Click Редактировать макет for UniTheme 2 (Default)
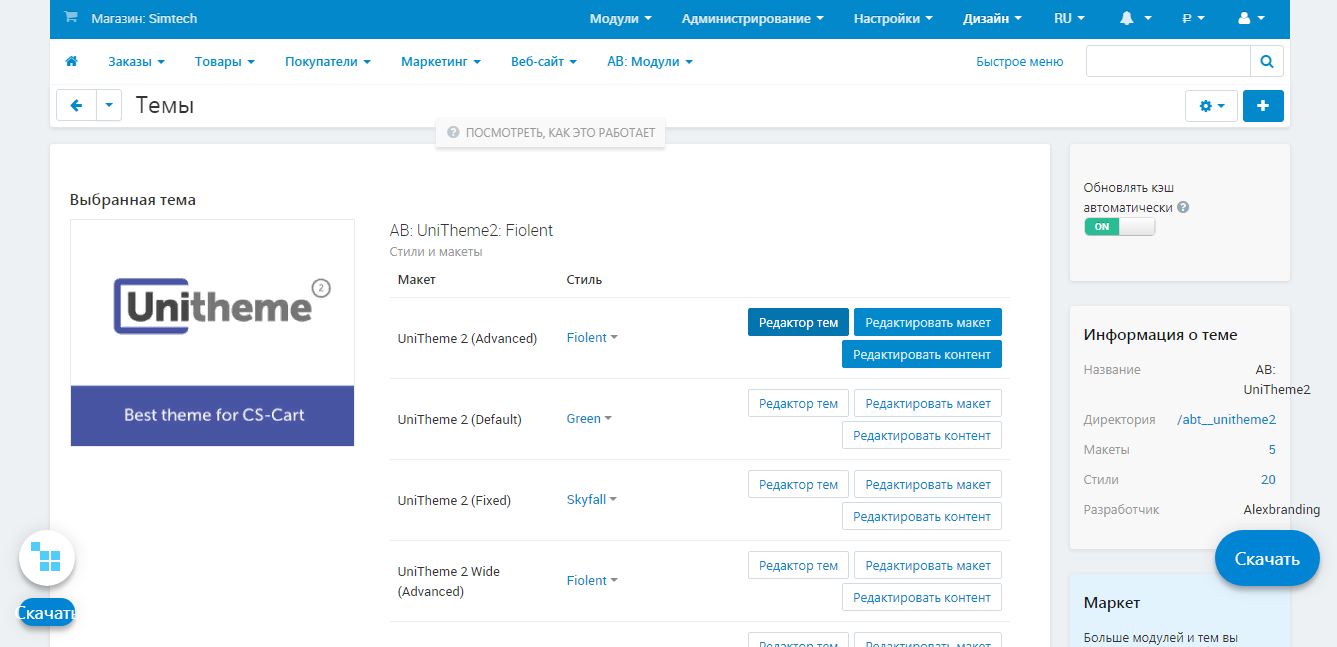This screenshot has height=647, width=1337. (928, 403)
